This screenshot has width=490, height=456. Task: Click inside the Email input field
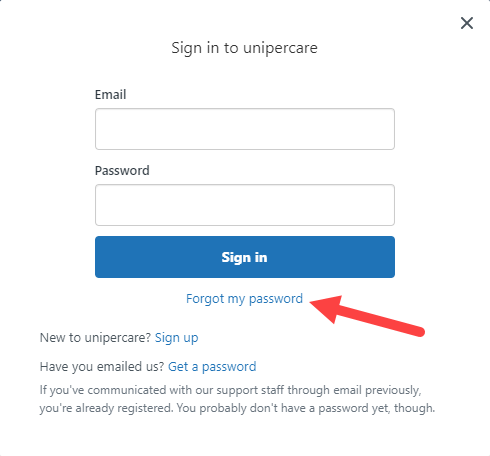[245, 129]
